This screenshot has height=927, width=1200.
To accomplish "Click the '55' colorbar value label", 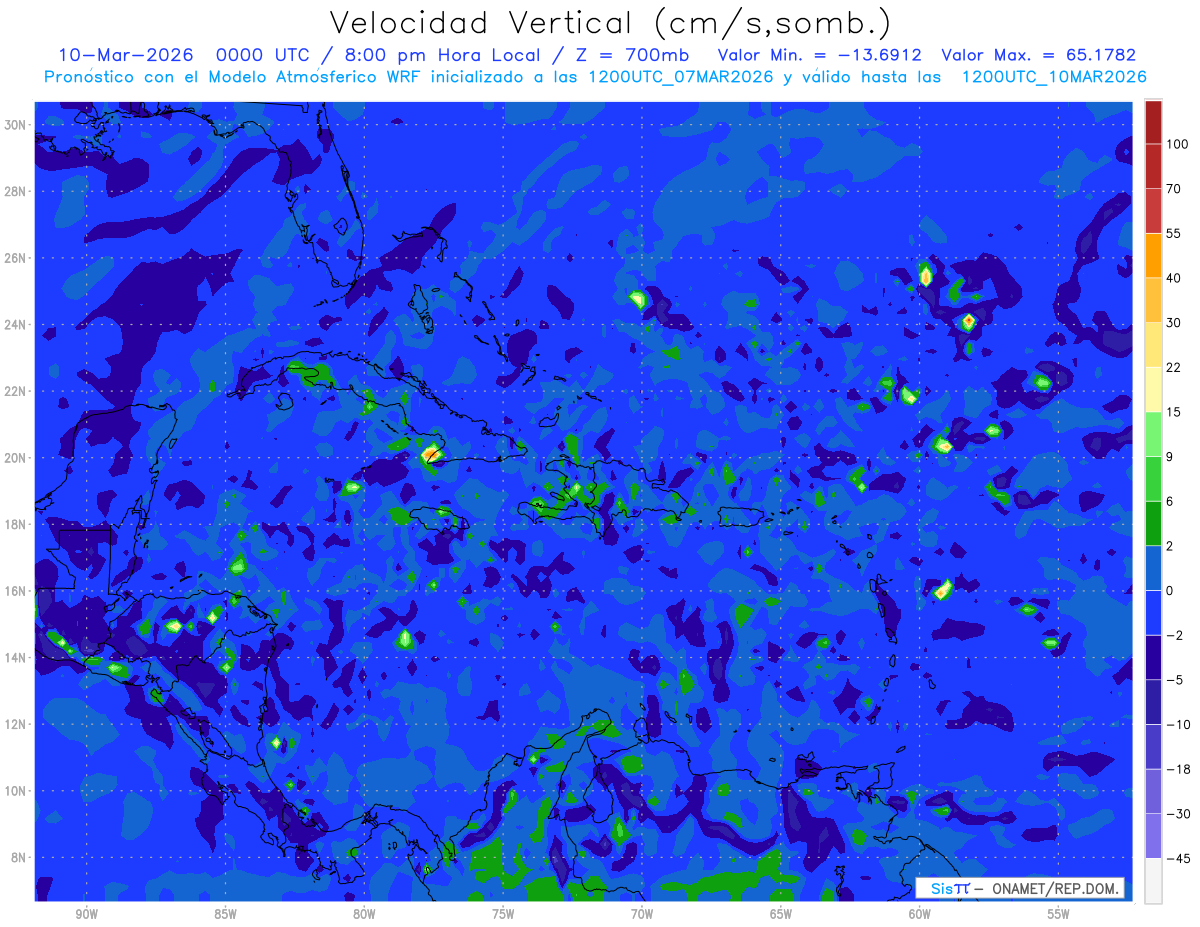I will 1174,233.
